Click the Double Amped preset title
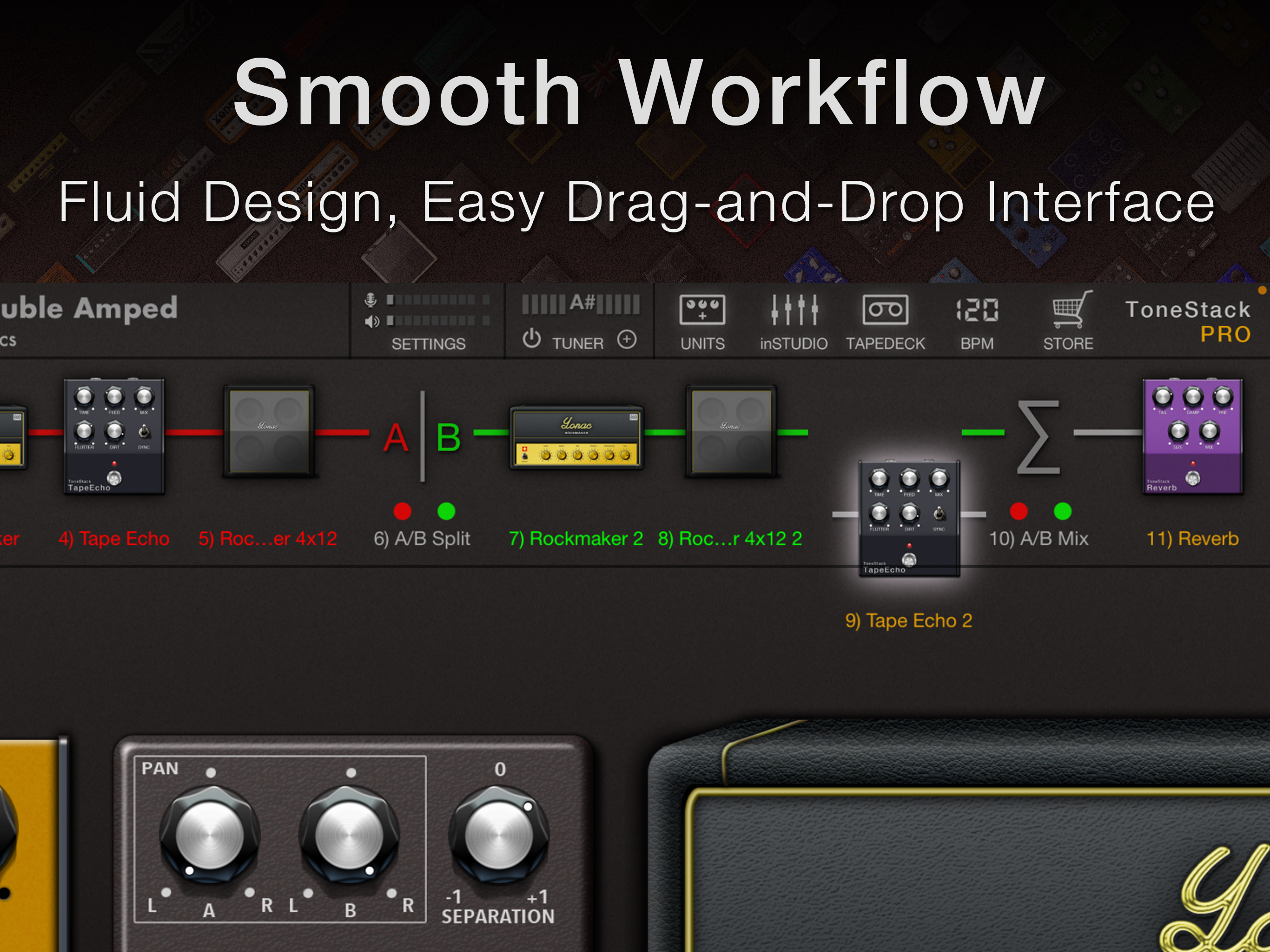Screen dimensions: 1270x952 89,309
